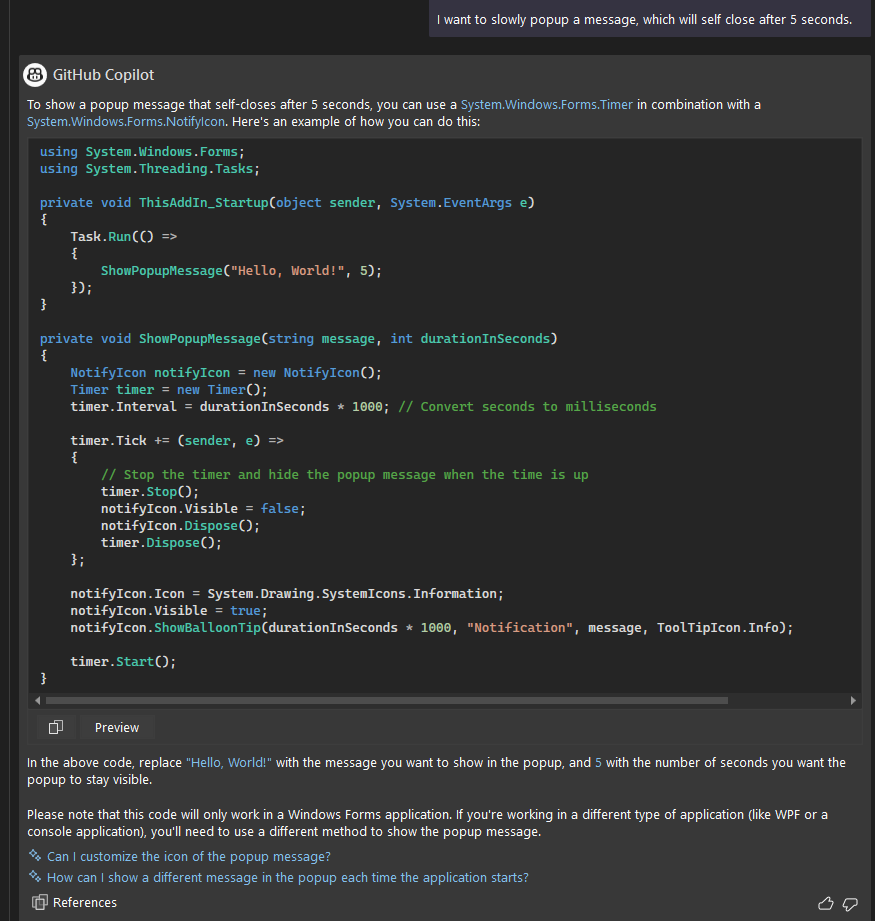Click "using System.Windows.Forms;" code line

[142, 152]
